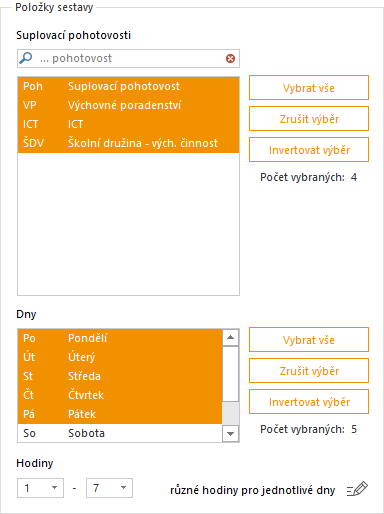Click Zrušit výběr for Dny list
The image size is (384, 514).
pos(309,371)
